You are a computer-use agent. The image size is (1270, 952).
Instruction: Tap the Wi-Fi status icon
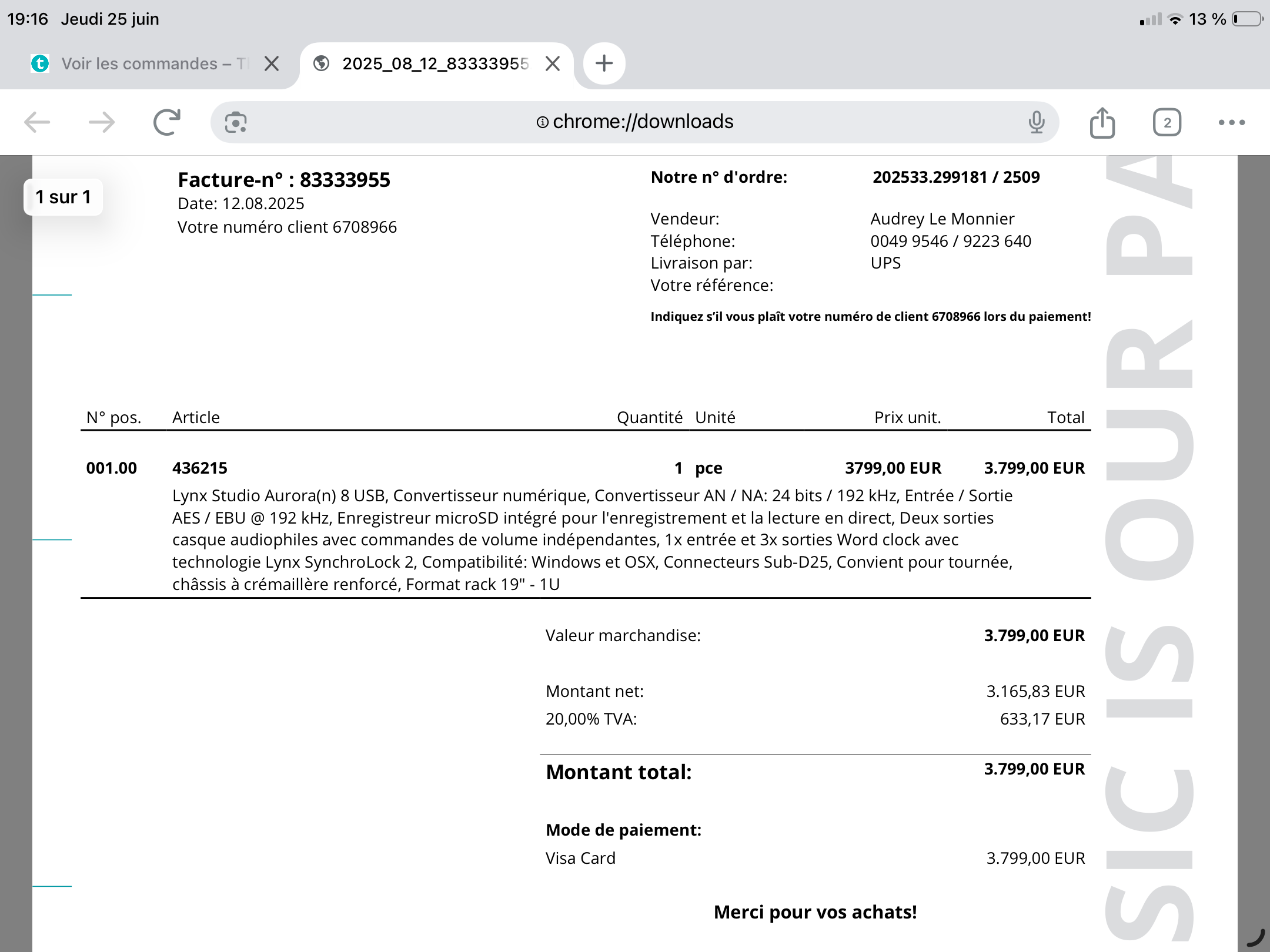point(1175,19)
